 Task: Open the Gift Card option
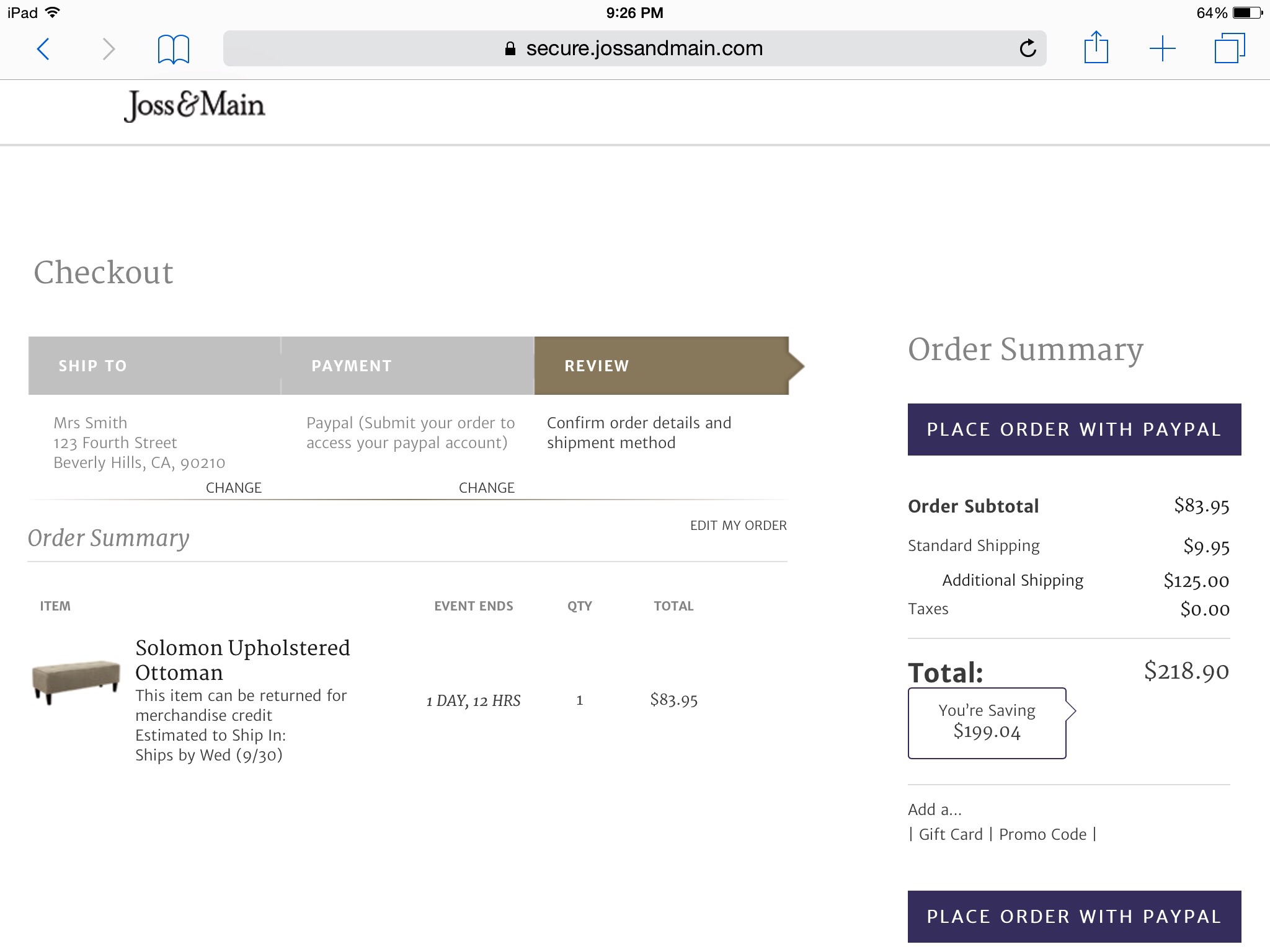point(949,834)
